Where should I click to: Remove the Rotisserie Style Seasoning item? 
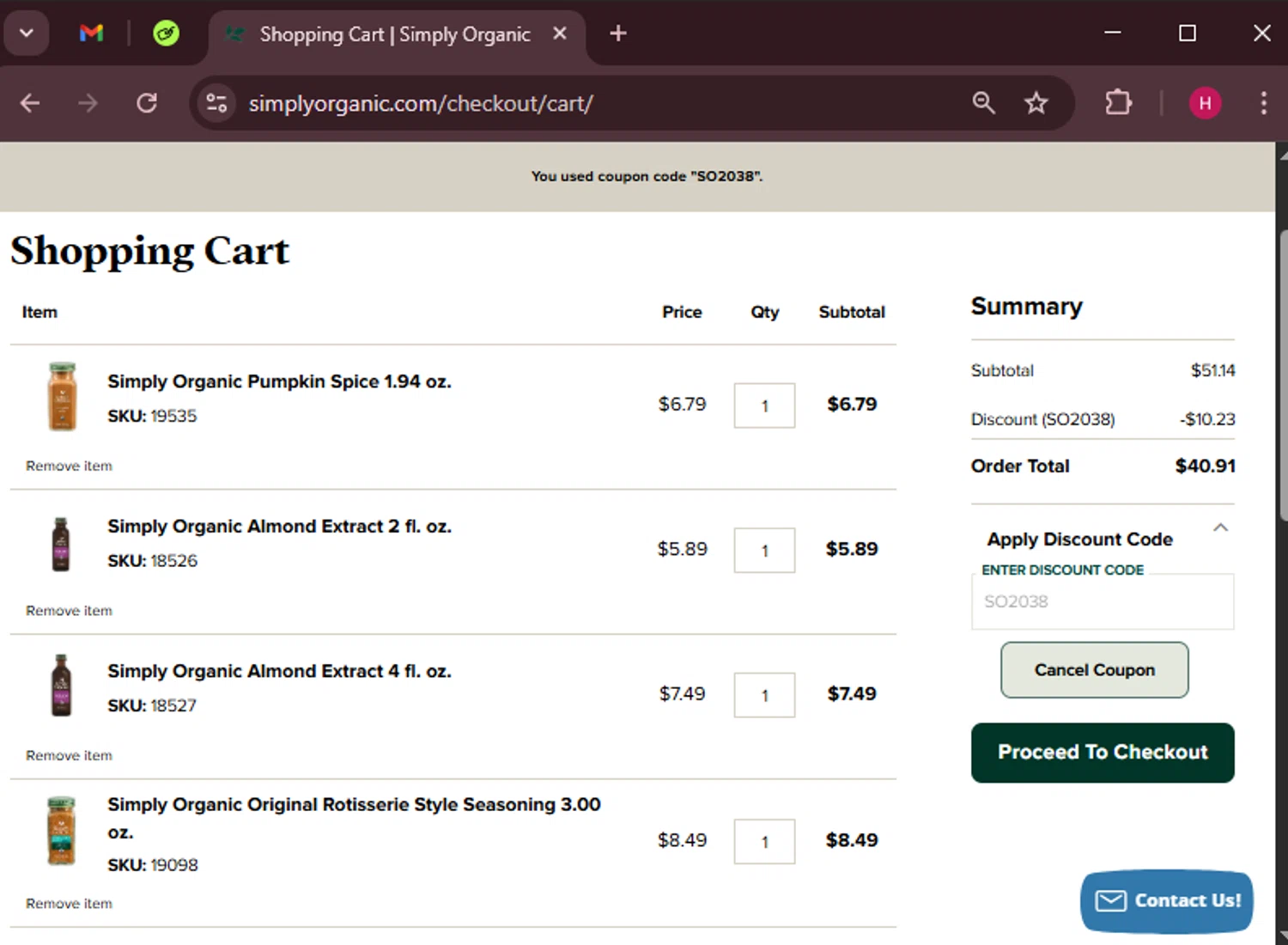(69, 904)
